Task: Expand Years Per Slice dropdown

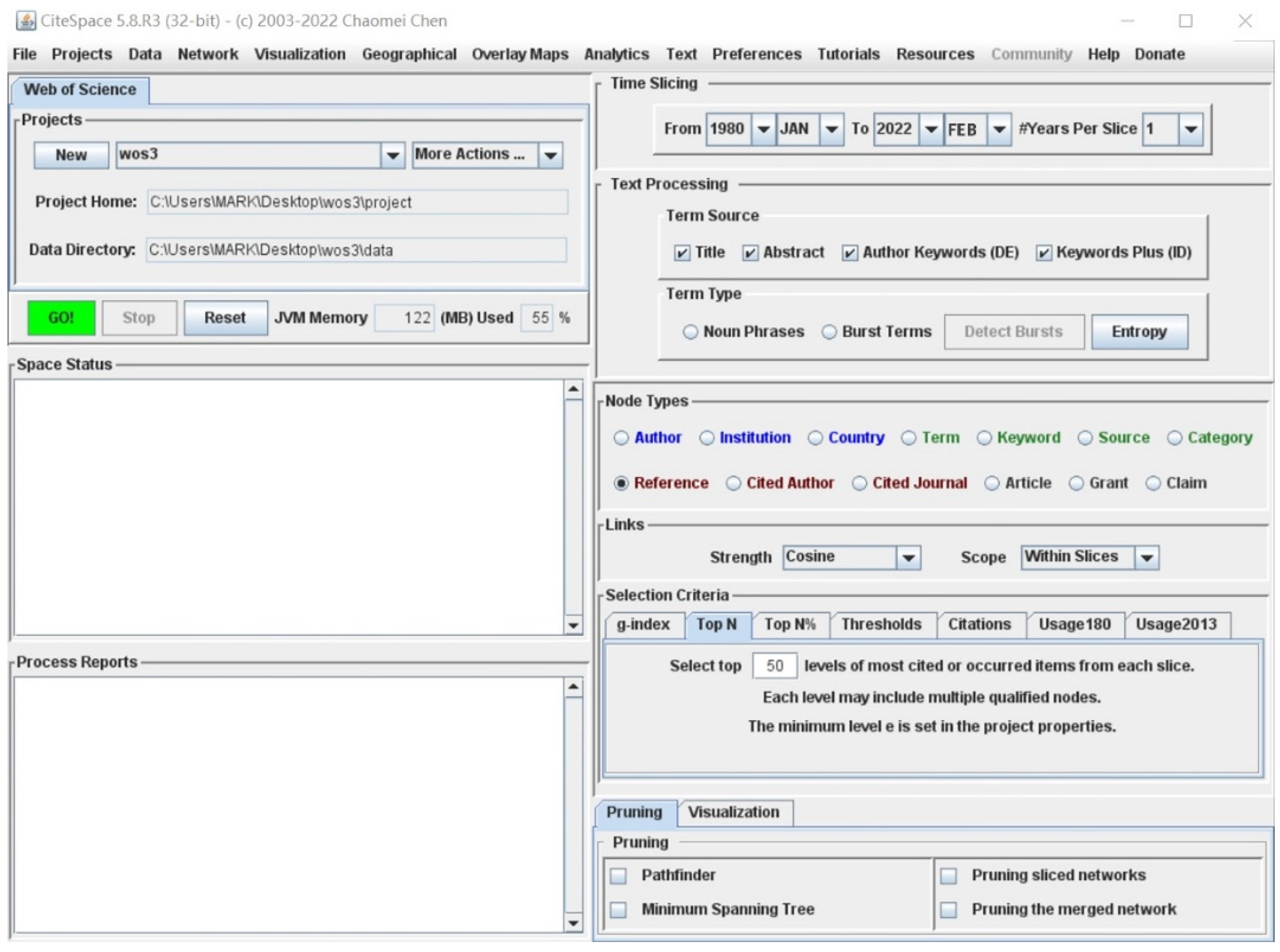Action: point(1191,129)
